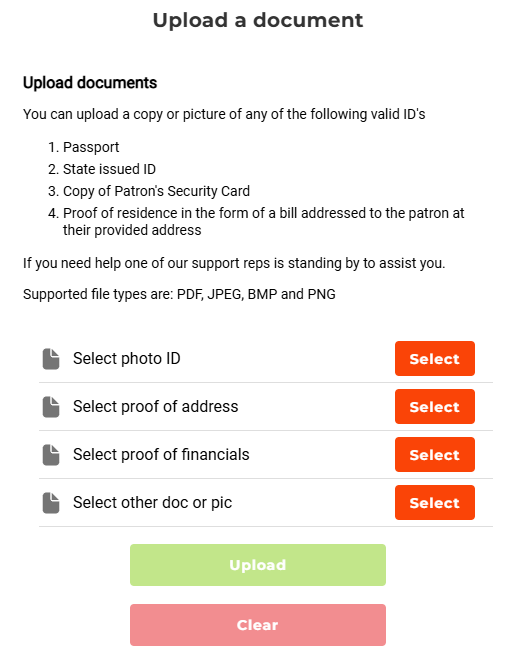This screenshot has height=651, width=509.
Task: Click the "Upload documents" section heading
Action: 90,83
